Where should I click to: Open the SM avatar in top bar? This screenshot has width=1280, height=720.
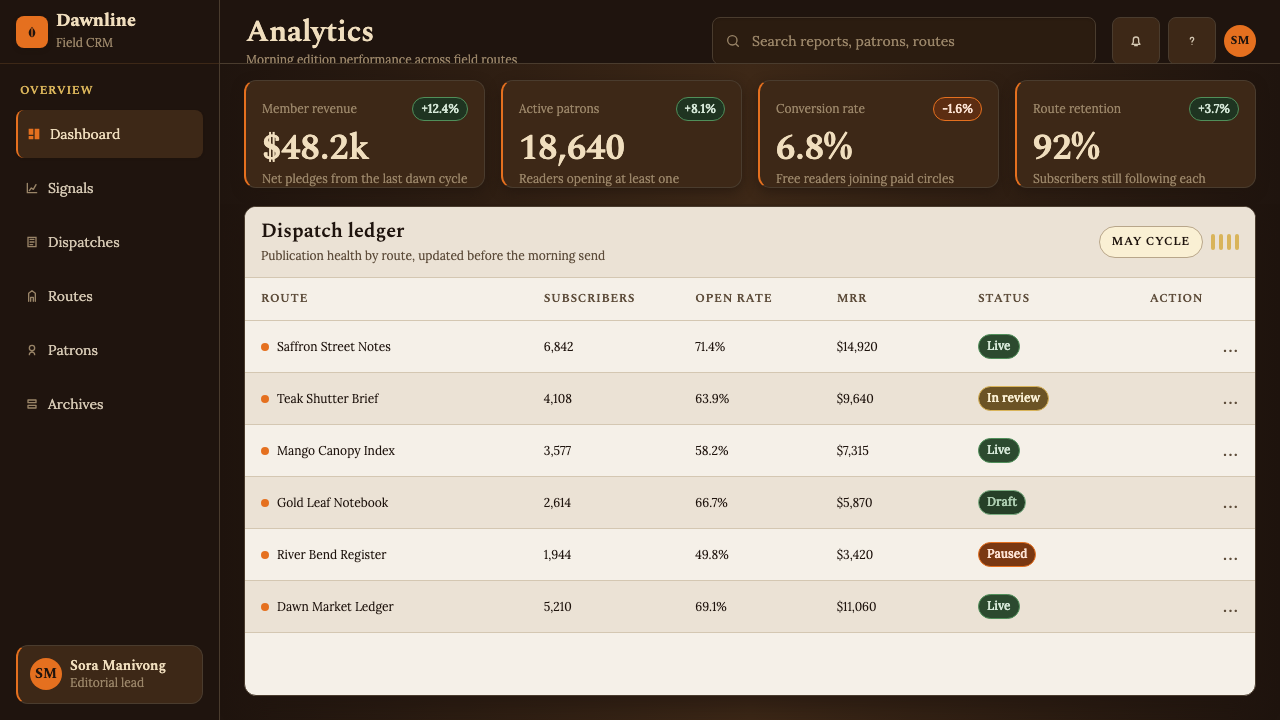pos(1240,41)
